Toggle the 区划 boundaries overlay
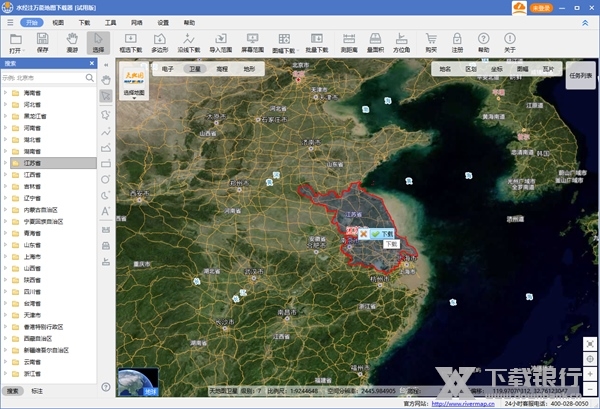Image resolution: width=600 pixels, height=409 pixels. (471, 70)
